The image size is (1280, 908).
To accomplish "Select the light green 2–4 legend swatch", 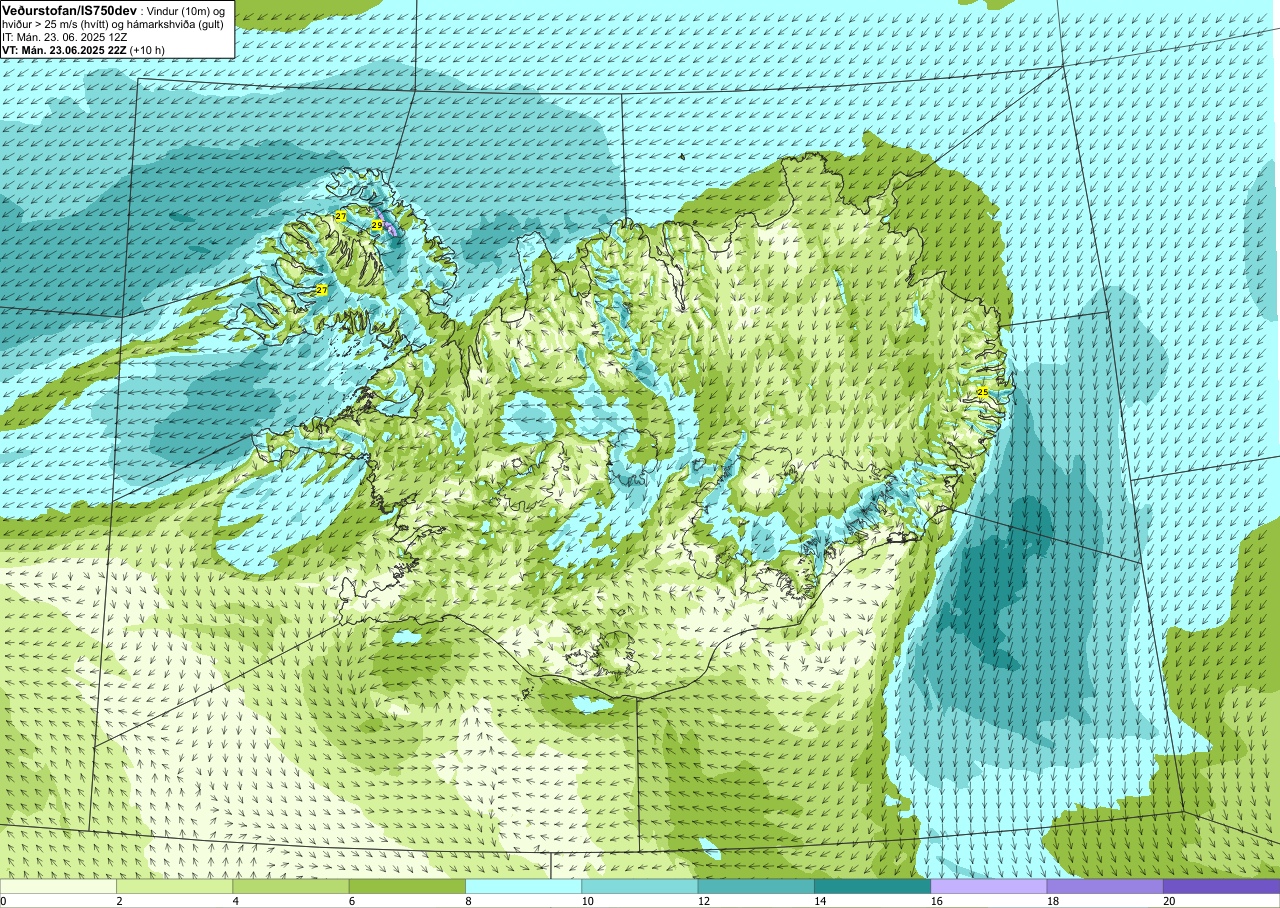I will [174, 886].
